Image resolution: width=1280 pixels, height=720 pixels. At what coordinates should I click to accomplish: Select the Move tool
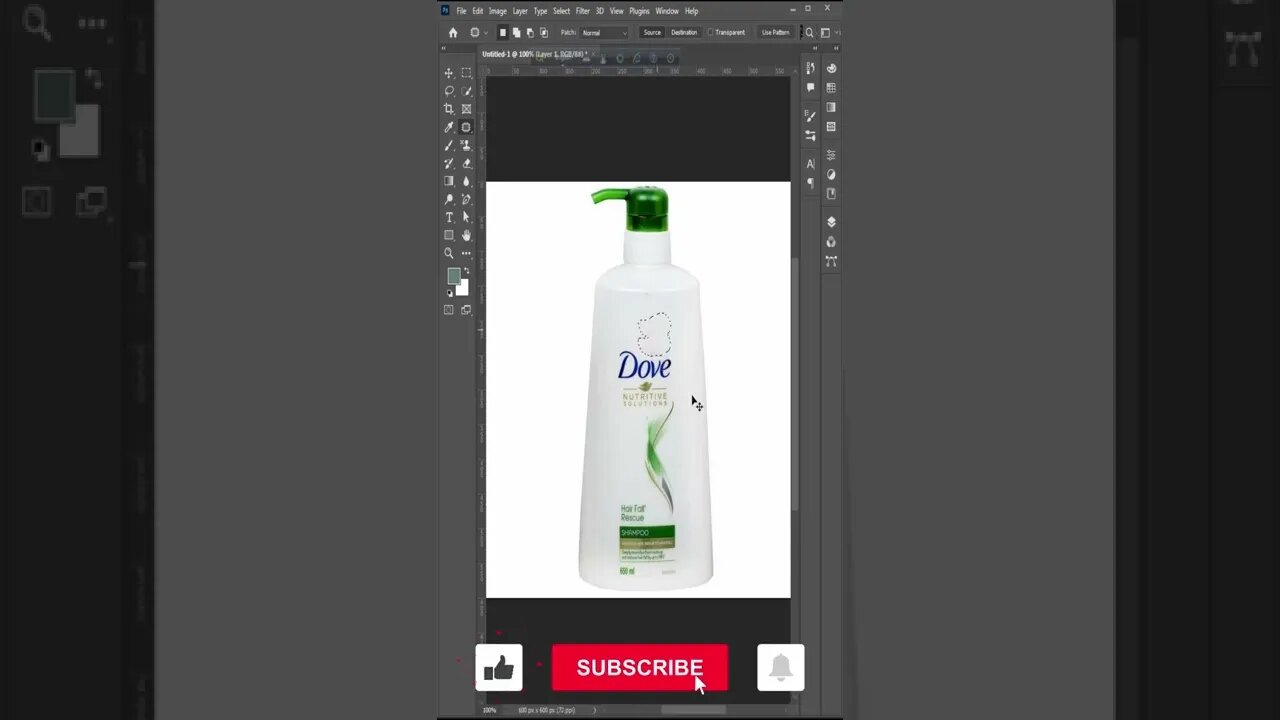point(449,73)
